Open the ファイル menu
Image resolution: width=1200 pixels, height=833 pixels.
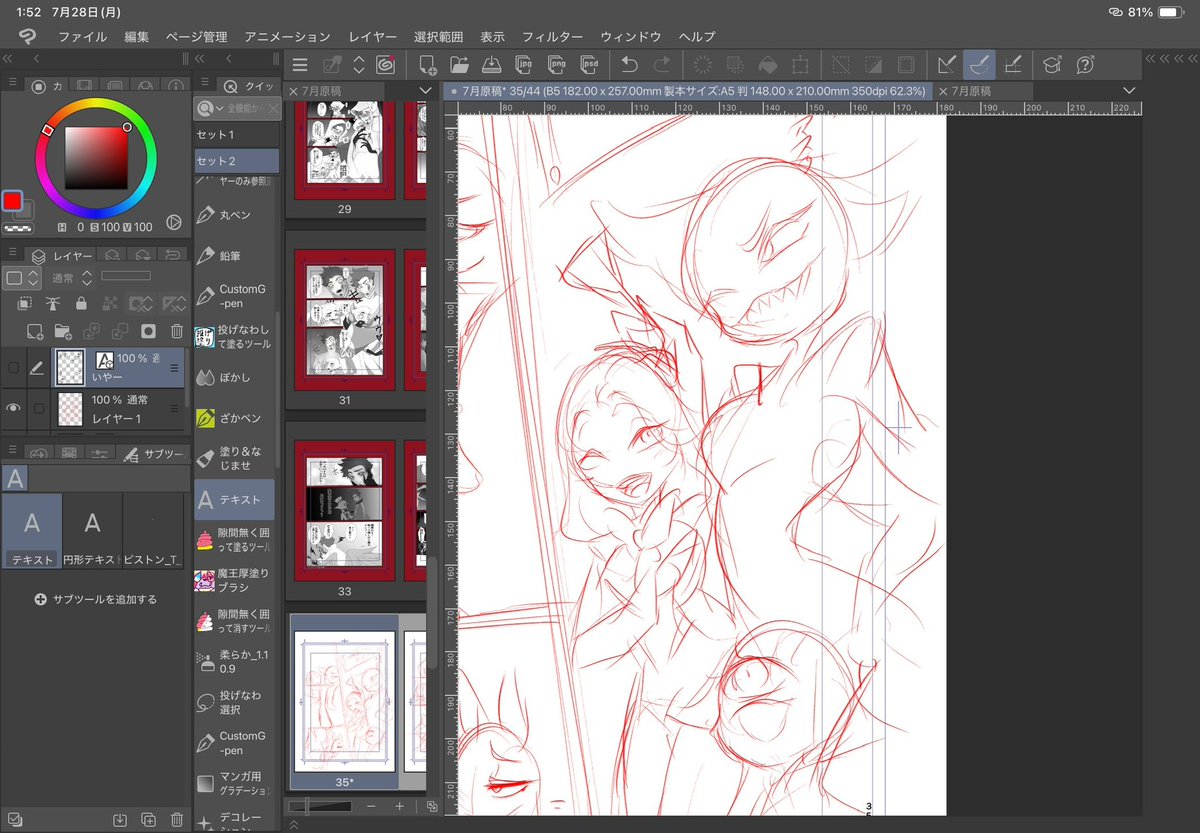coord(83,36)
